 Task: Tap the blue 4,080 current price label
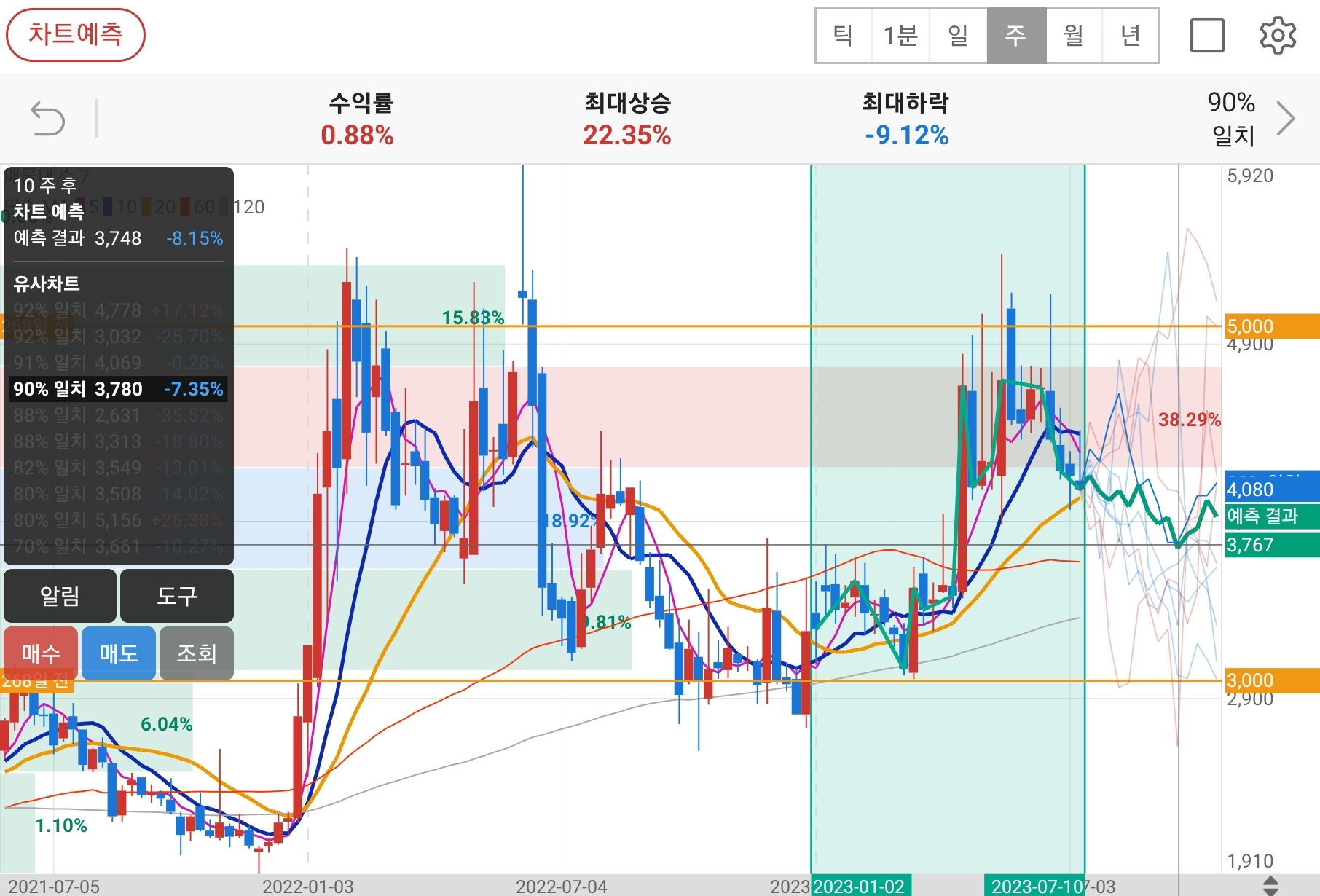tap(1271, 488)
